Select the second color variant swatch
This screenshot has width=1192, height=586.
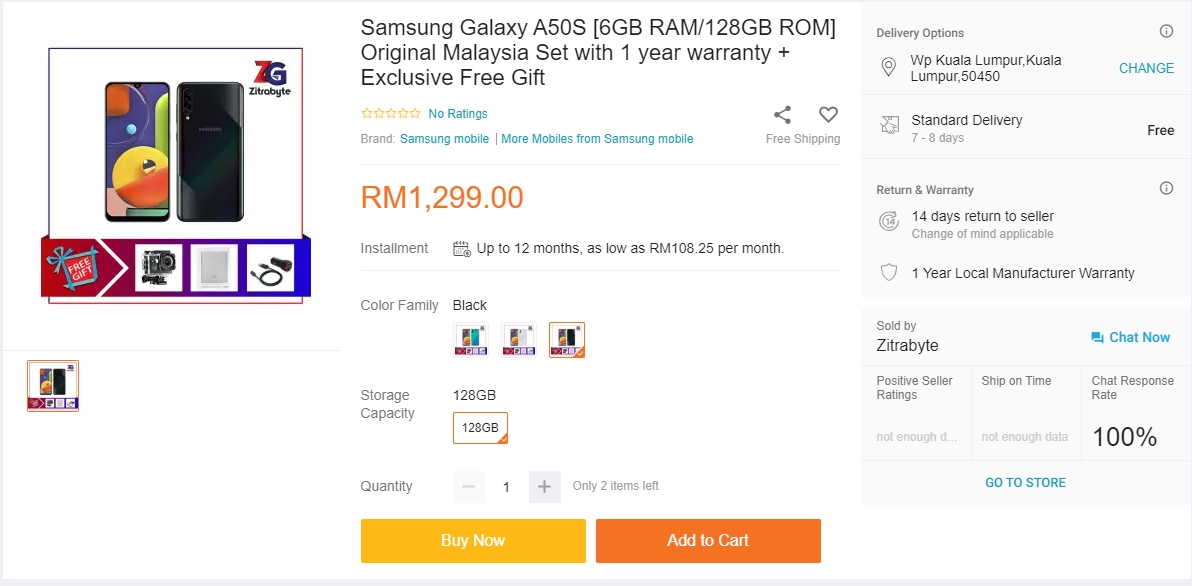tap(519, 340)
